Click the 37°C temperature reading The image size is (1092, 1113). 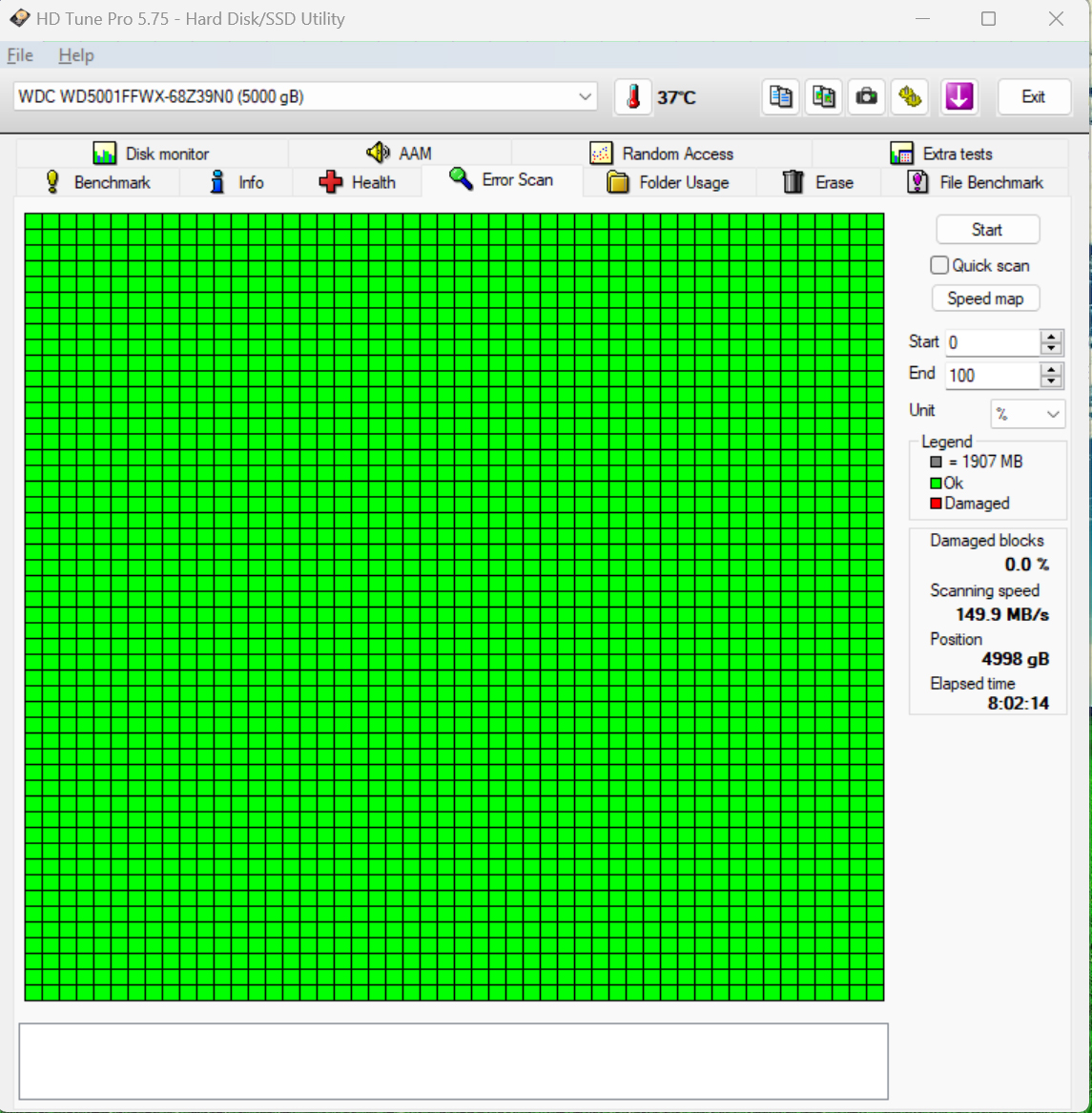click(676, 97)
